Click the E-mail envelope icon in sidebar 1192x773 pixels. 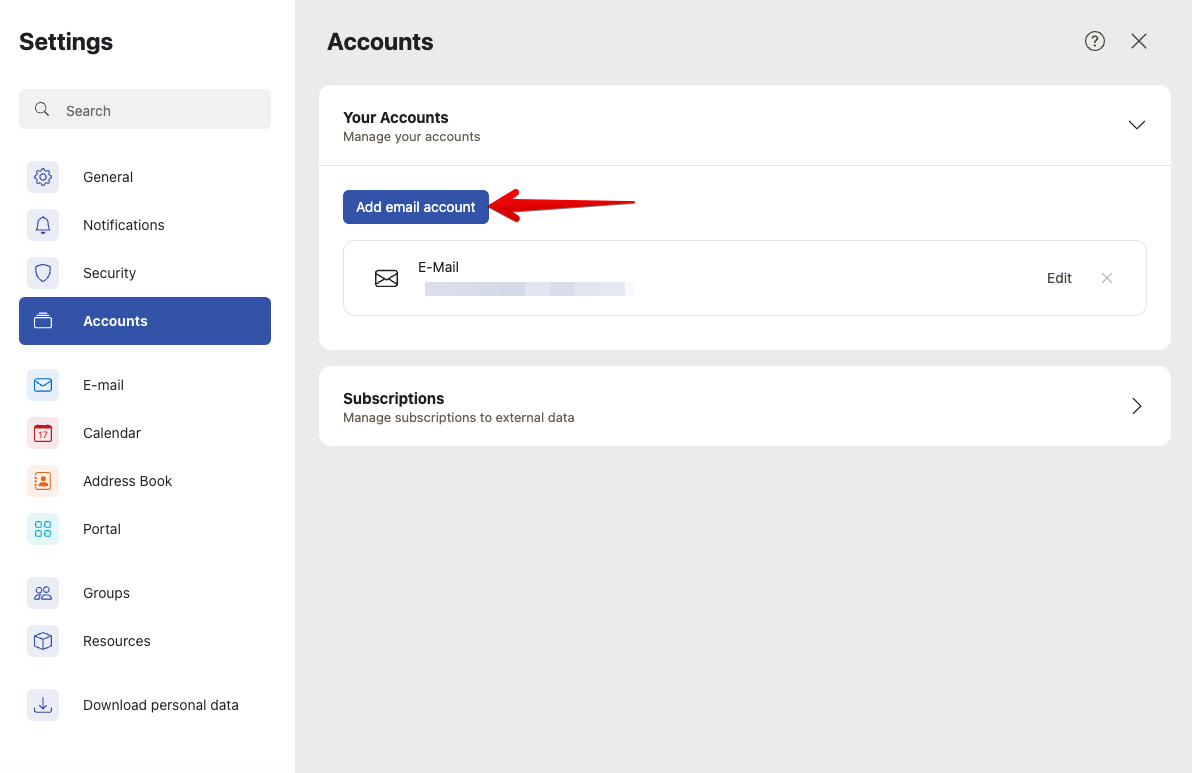tap(43, 385)
